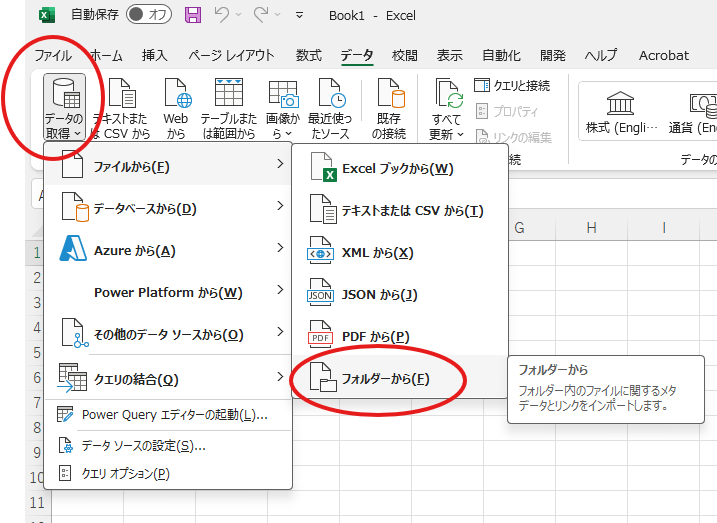Choose フォルダーから(F) option
Viewport: 717px width, 523px height.
400,379
